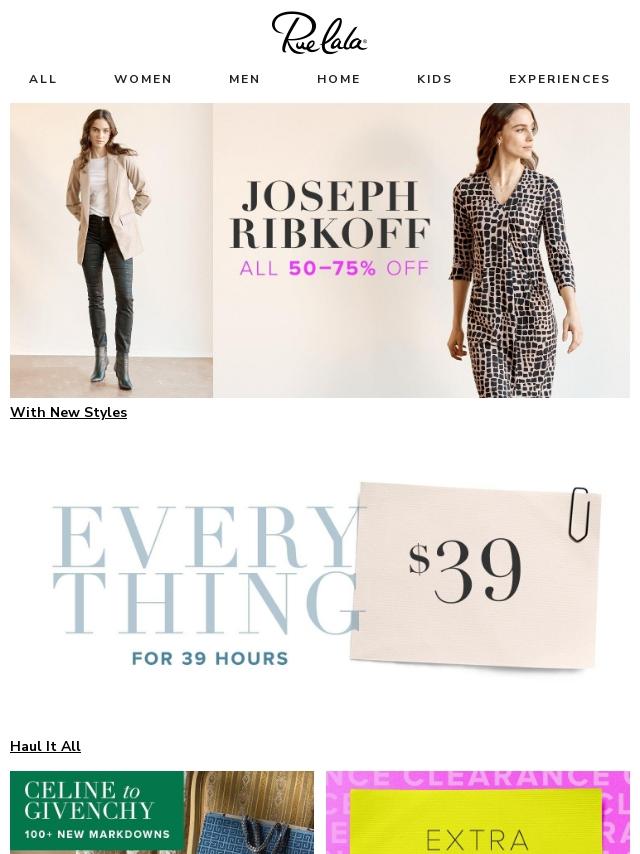The image size is (640, 854).
Task: Click the paperclip on the price tag
Action: [578, 514]
